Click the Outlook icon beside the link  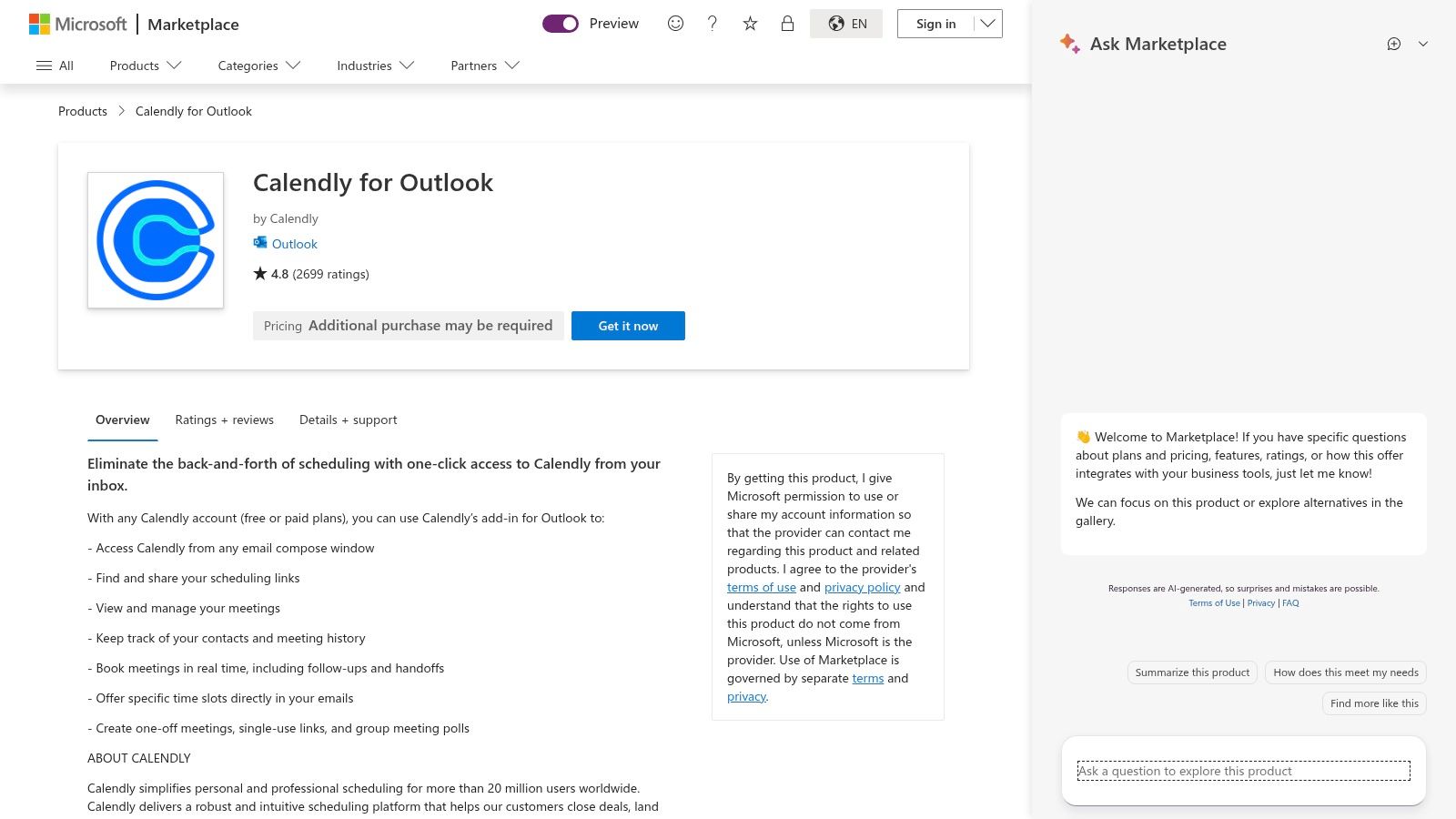pos(260,243)
